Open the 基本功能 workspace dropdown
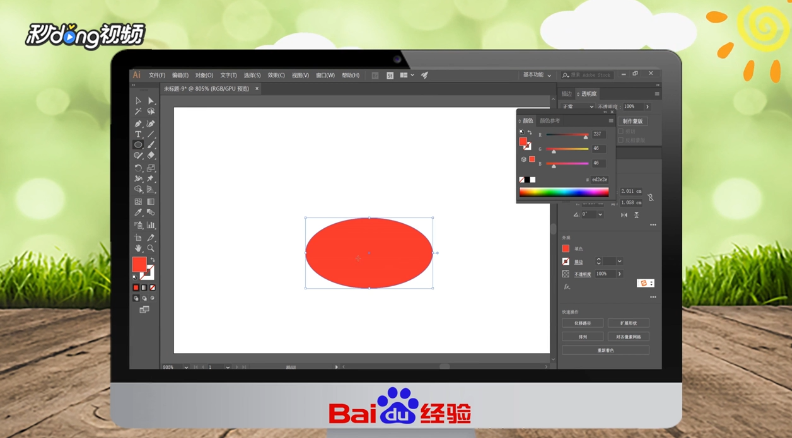This screenshot has height=438, width=792. (537, 75)
